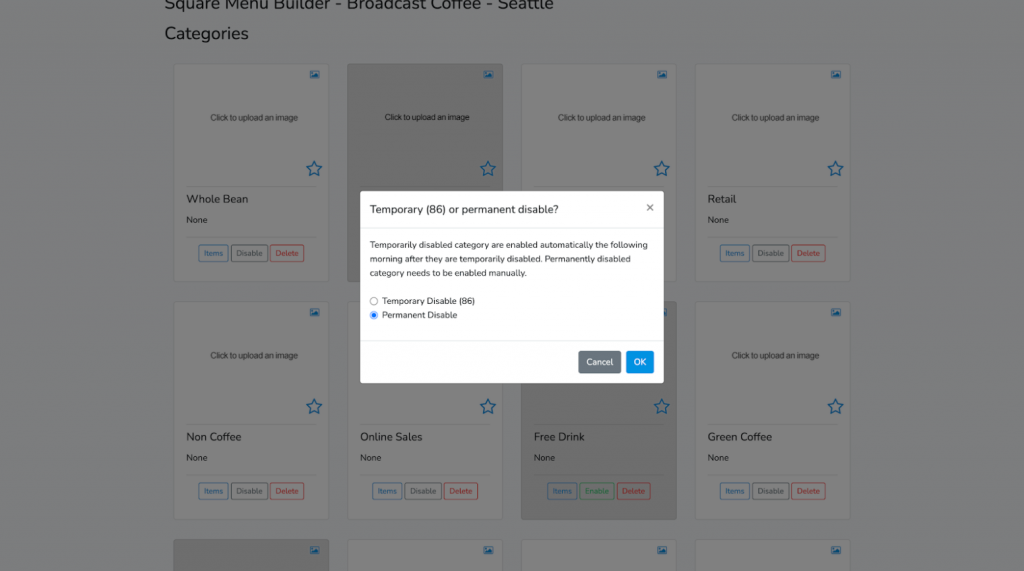Delete the Whole Bean category

pyautogui.click(x=287, y=253)
